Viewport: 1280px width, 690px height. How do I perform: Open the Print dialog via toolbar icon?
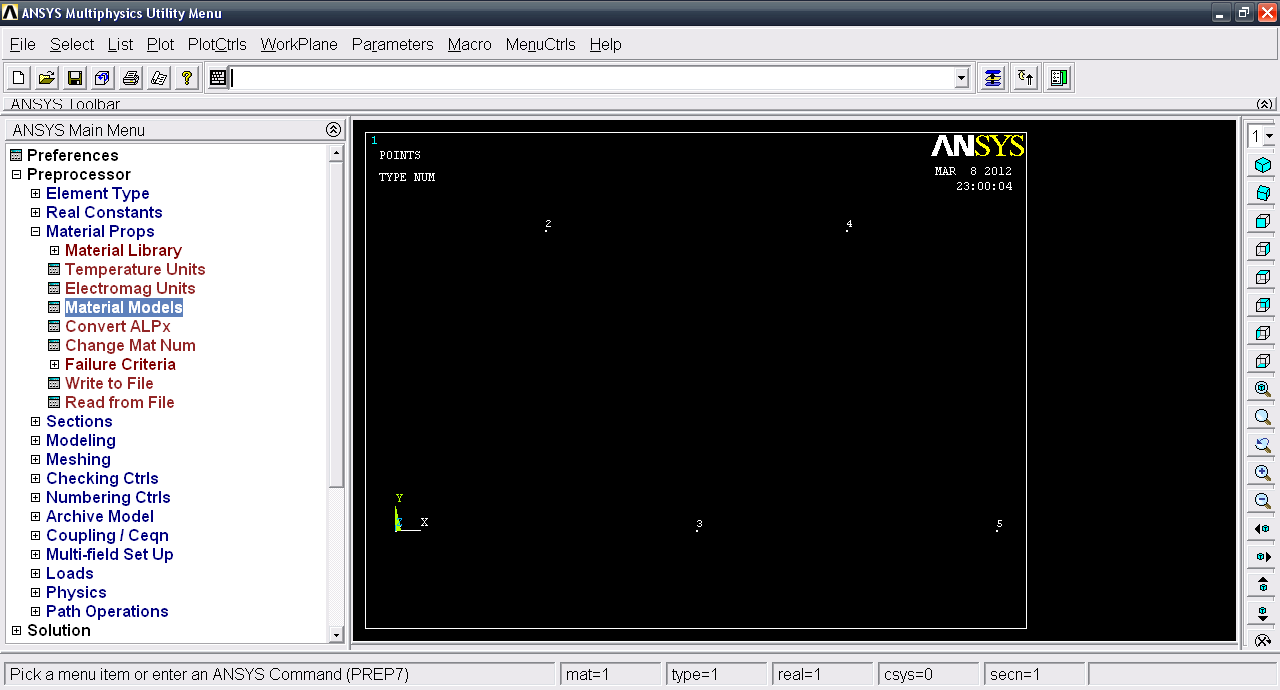click(130, 77)
